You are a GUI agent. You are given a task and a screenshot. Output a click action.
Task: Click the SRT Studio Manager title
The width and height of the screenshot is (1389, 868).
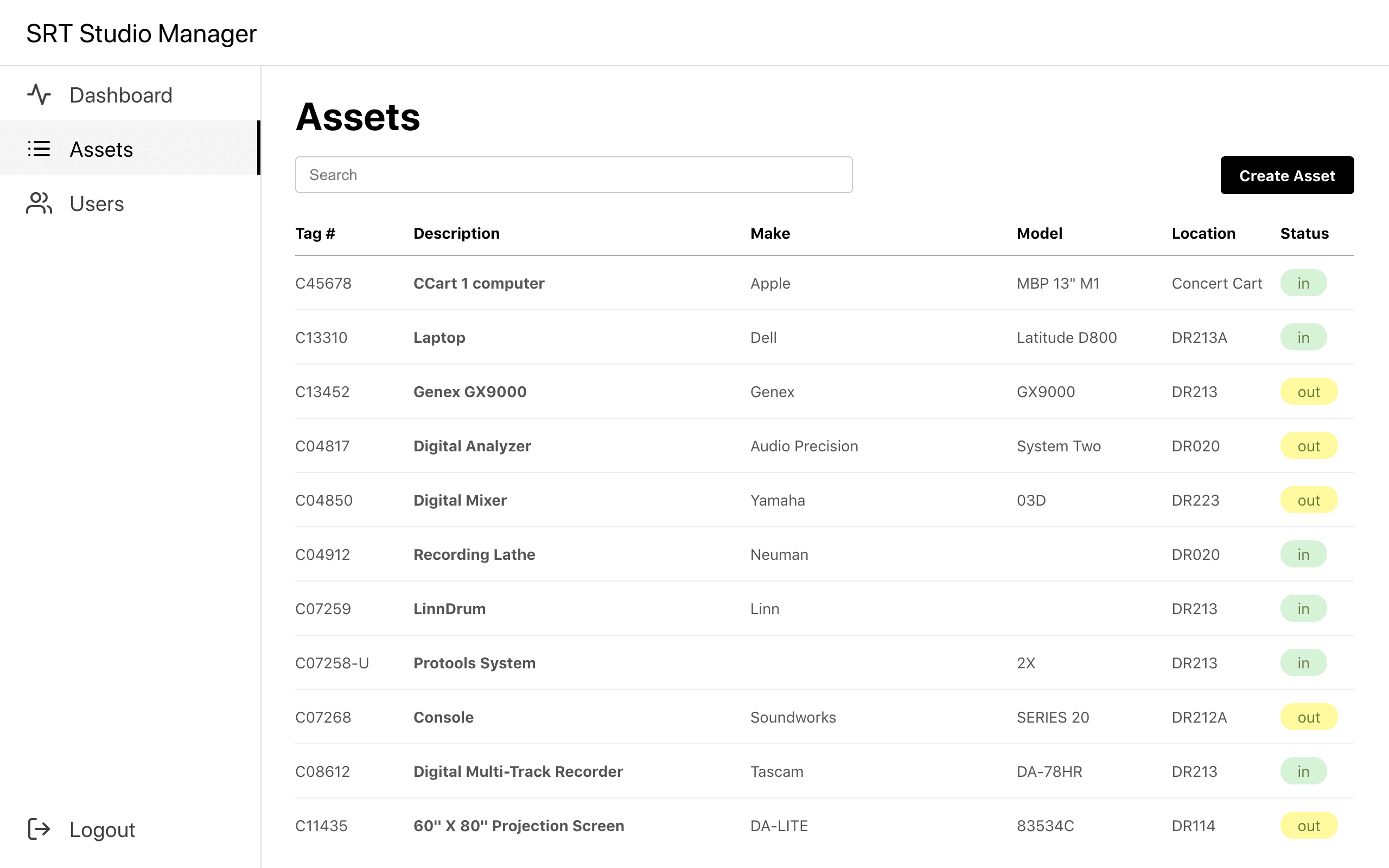(x=141, y=33)
